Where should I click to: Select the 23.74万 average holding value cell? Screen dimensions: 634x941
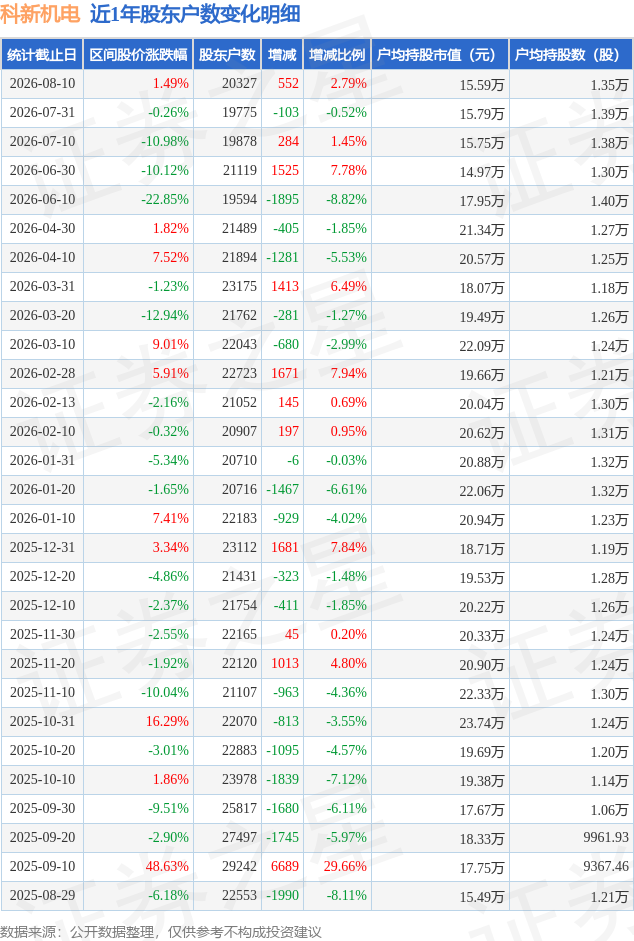pos(482,723)
